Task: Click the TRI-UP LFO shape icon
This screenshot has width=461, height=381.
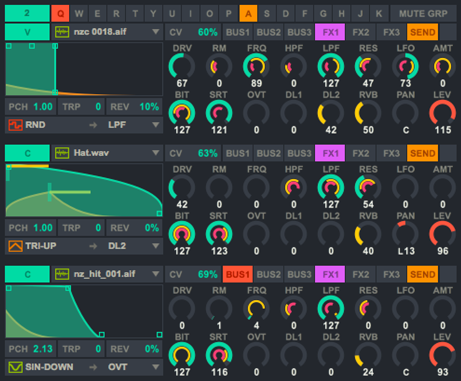Action: [15, 246]
